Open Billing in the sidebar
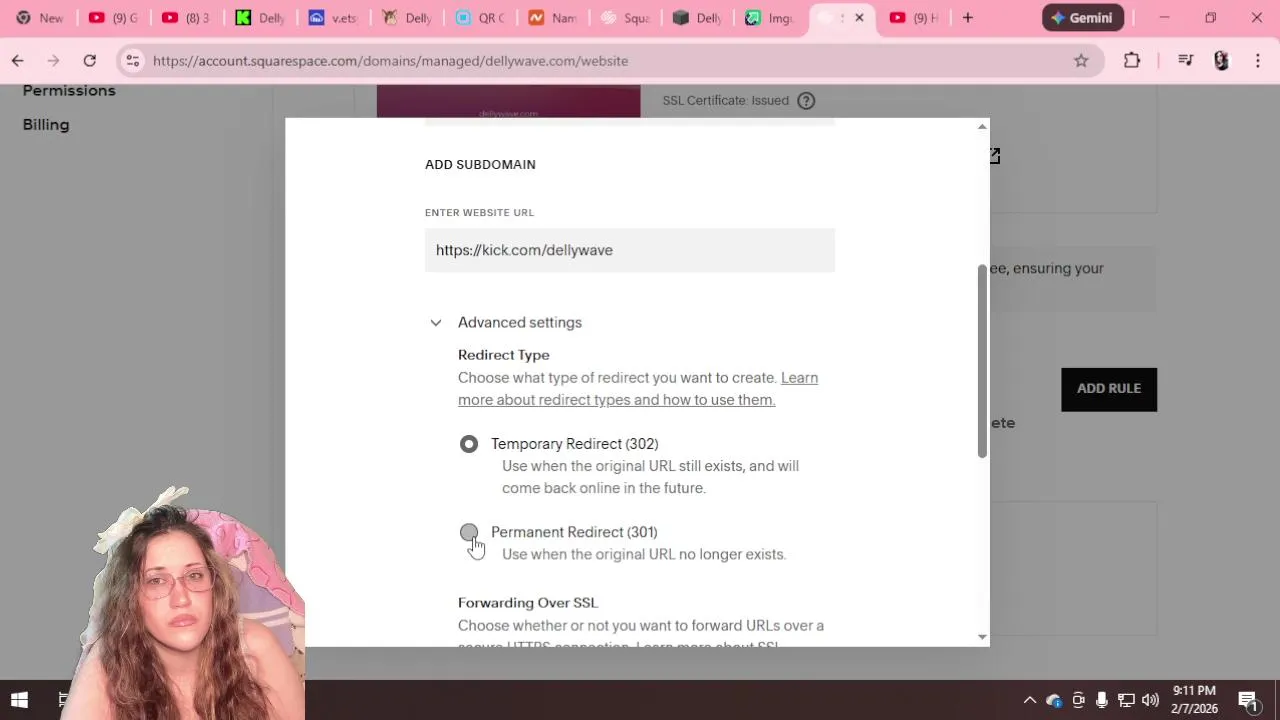 coord(46,125)
